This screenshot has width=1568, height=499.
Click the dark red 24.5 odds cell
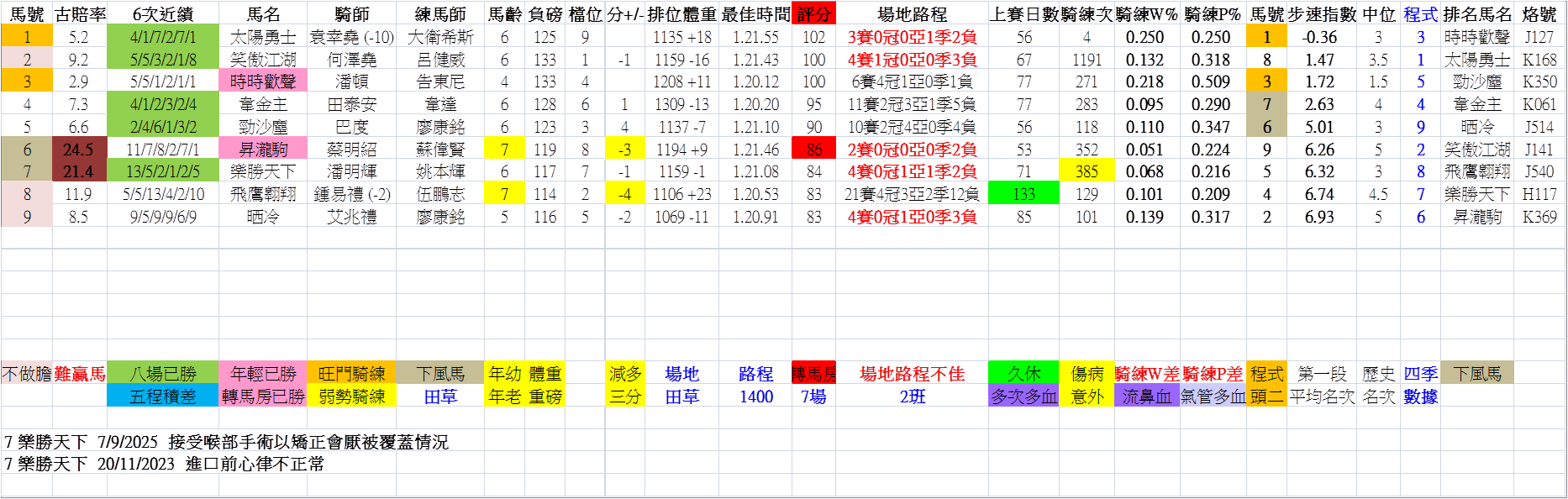[79, 150]
